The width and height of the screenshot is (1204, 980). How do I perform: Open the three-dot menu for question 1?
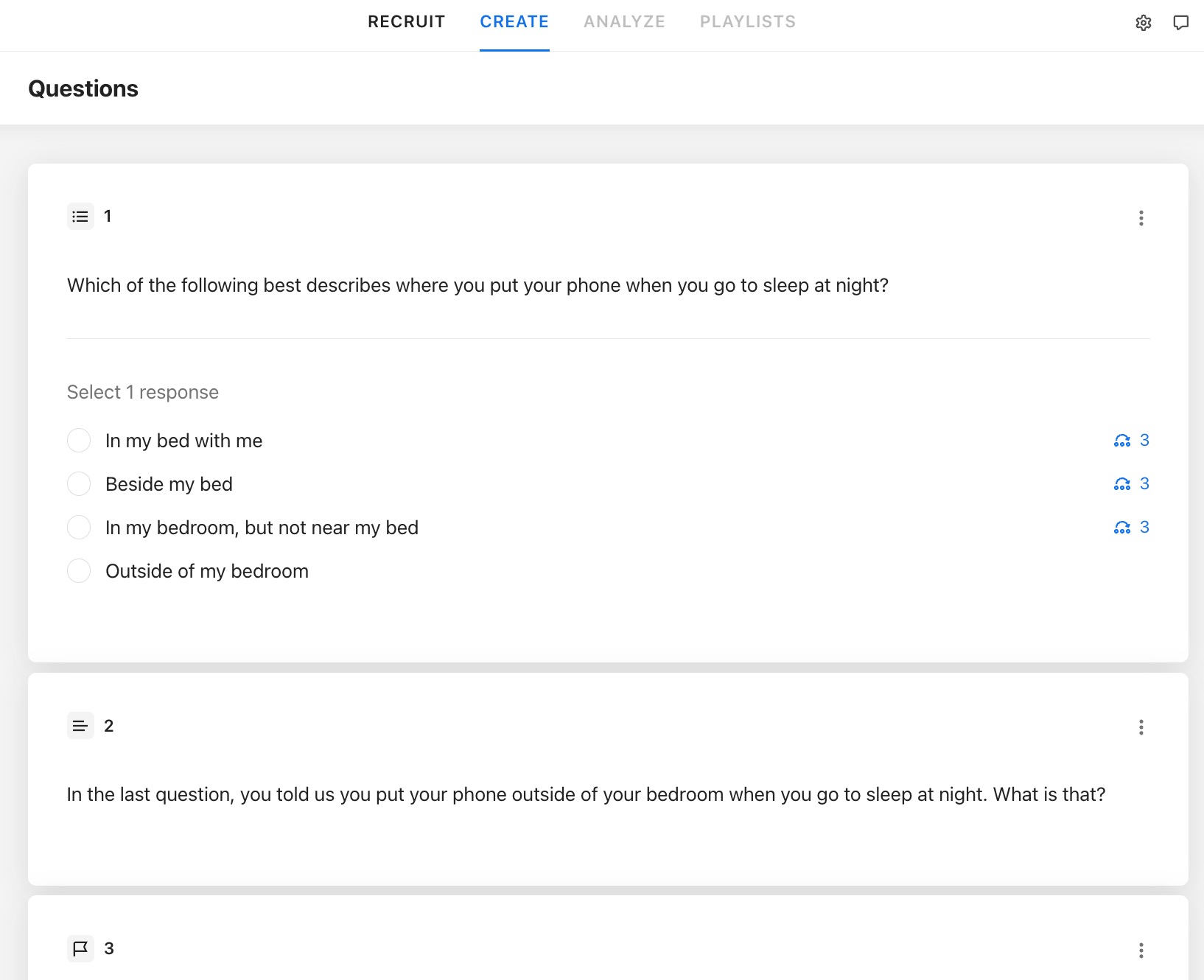coord(1141,218)
